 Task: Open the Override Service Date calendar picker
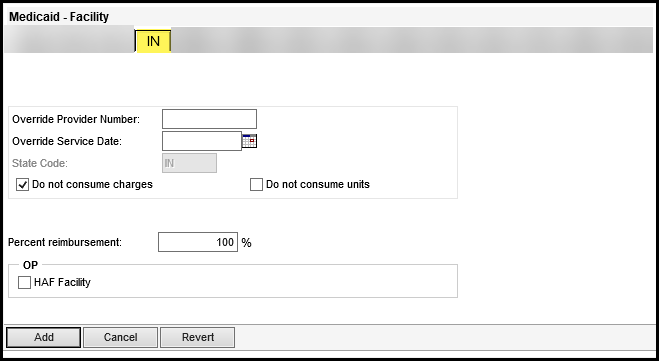[249, 141]
